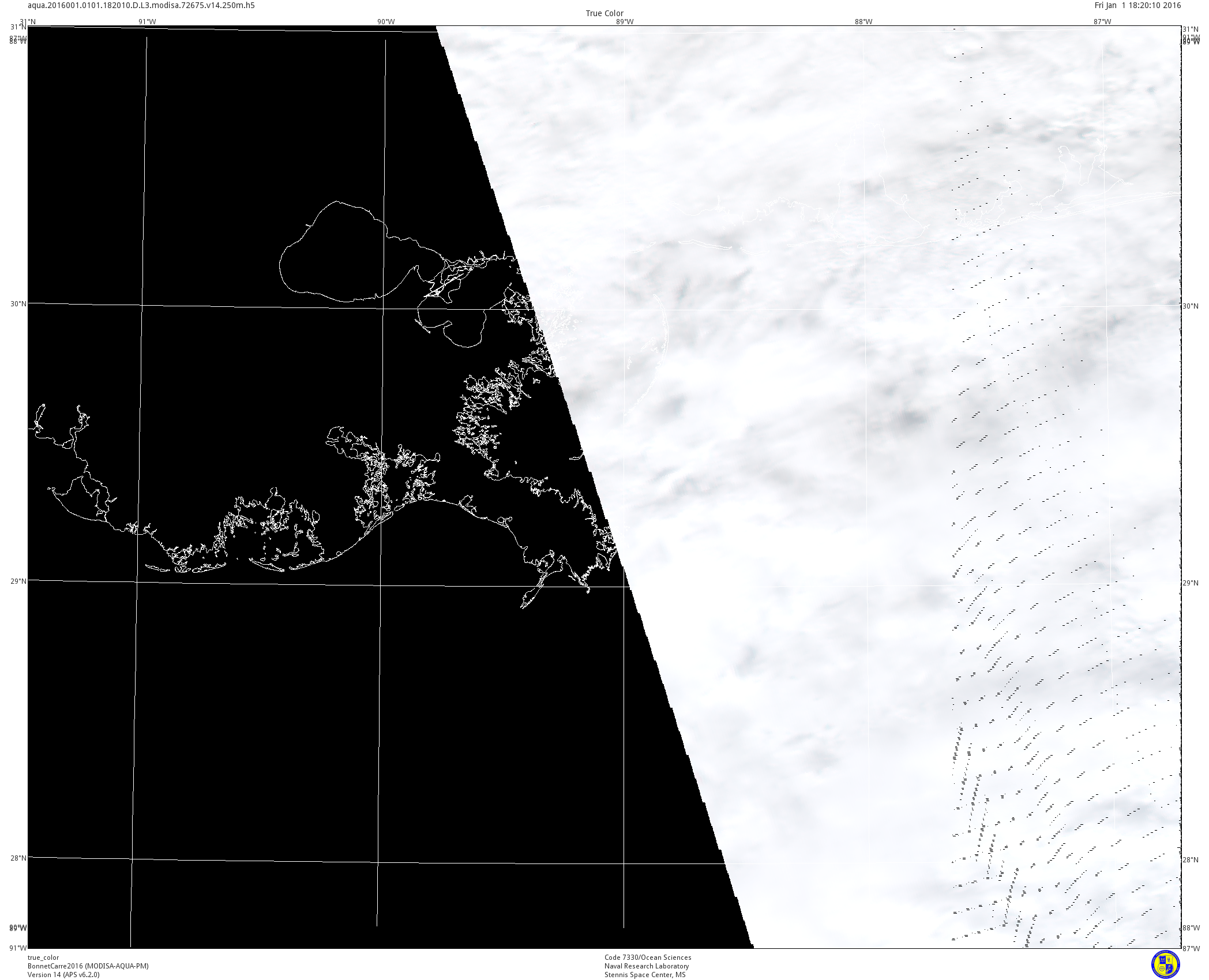Click 'Code 7330/Ocean Sciences' text

pyautogui.click(x=648, y=958)
